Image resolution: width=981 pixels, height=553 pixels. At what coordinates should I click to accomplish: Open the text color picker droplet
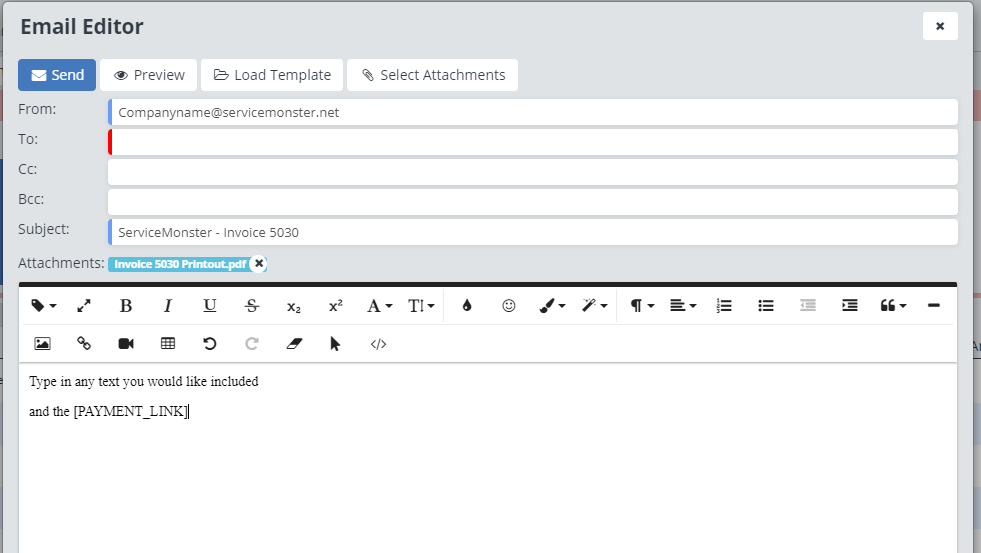[466, 306]
